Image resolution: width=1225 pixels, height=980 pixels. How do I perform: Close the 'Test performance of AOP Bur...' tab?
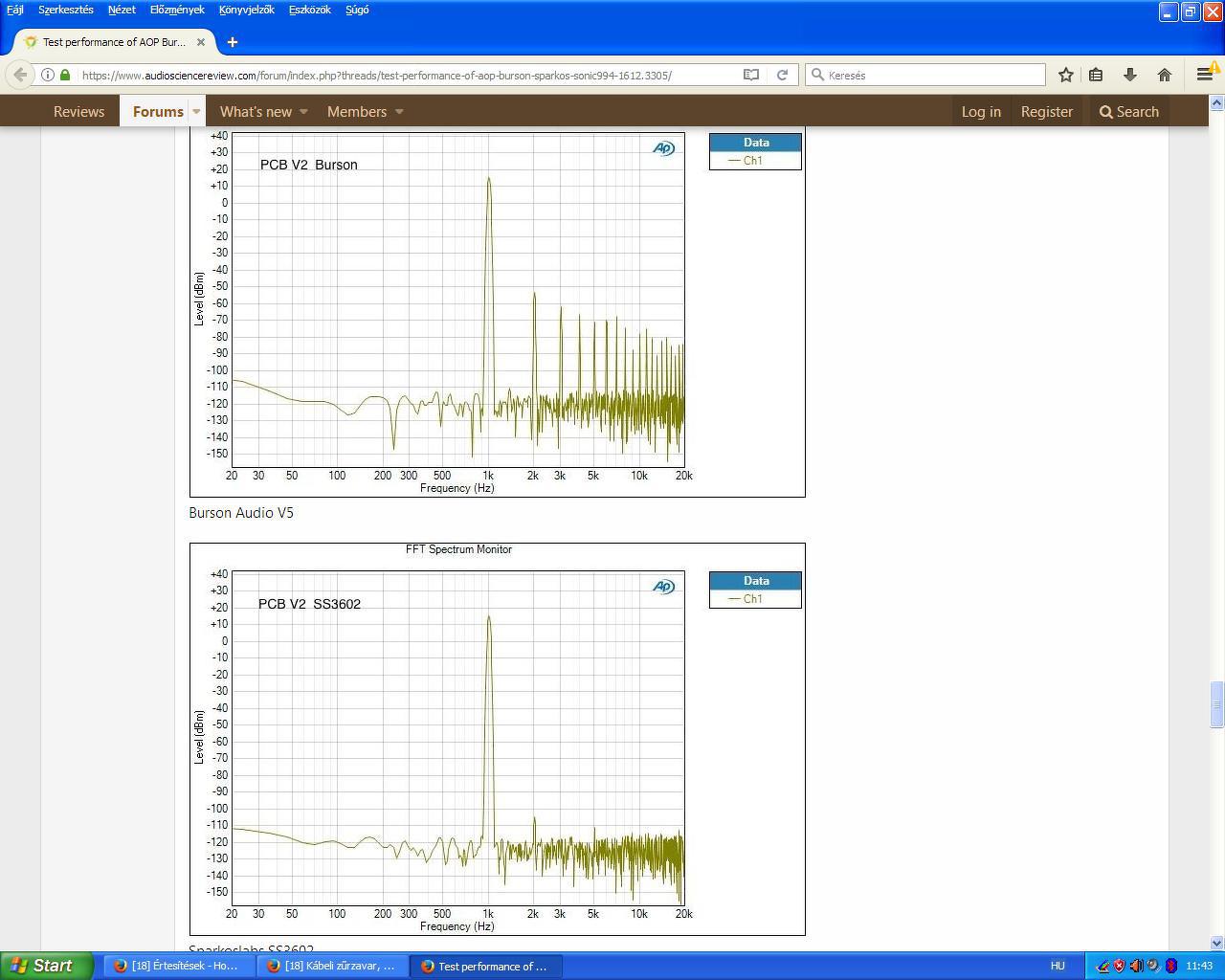pyautogui.click(x=201, y=42)
